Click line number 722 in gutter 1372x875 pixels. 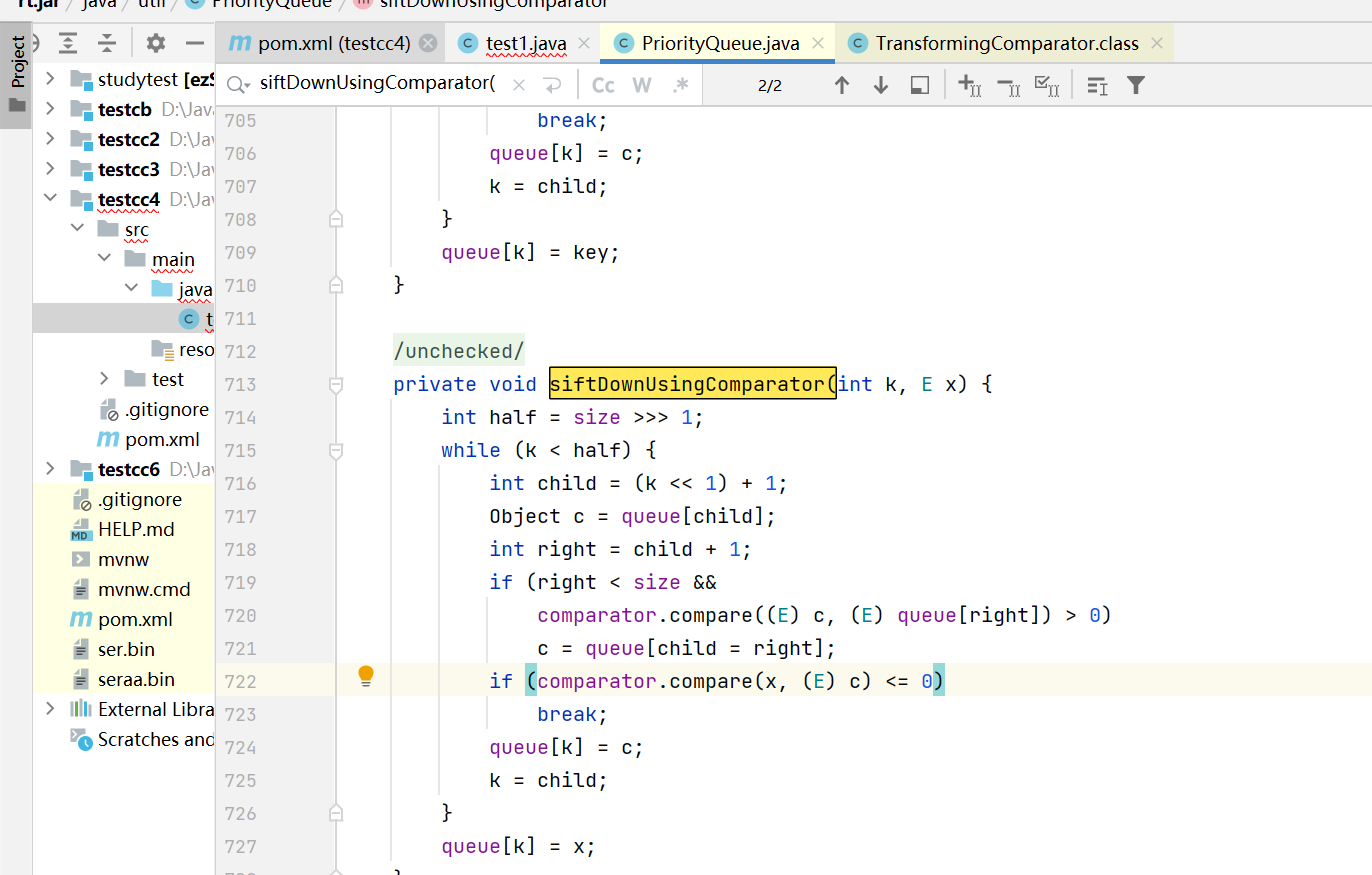pos(239,681)
